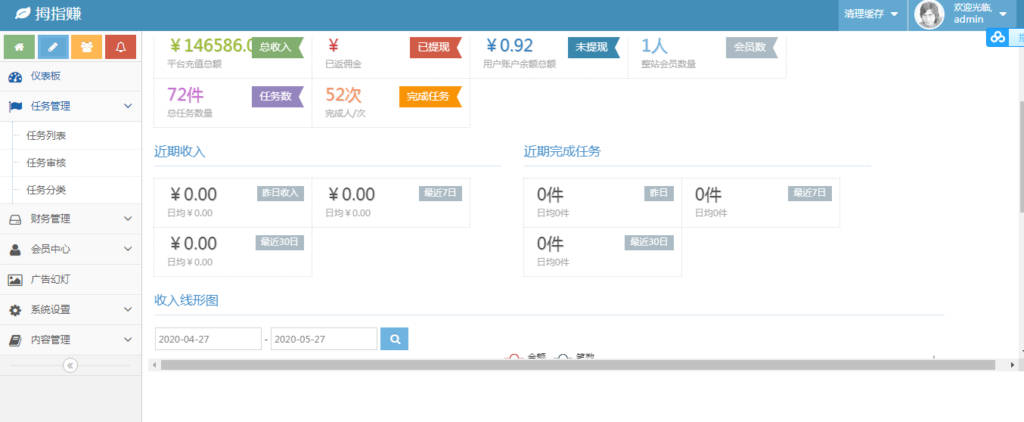The height and width of the screenshot is (422, 1024).
Task: Expand the 会员中心 chevron
Action: tap(128, 249)
